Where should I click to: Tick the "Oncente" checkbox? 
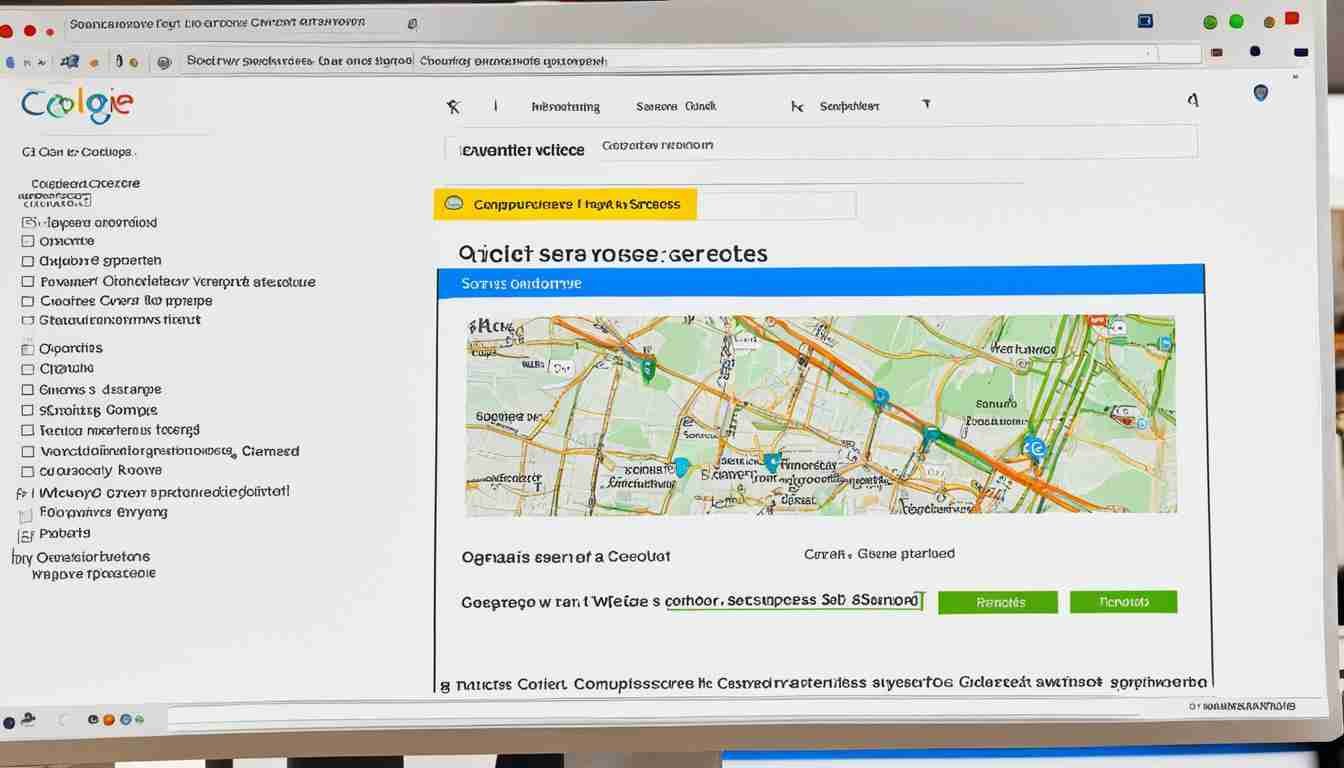tap(28, 241)
